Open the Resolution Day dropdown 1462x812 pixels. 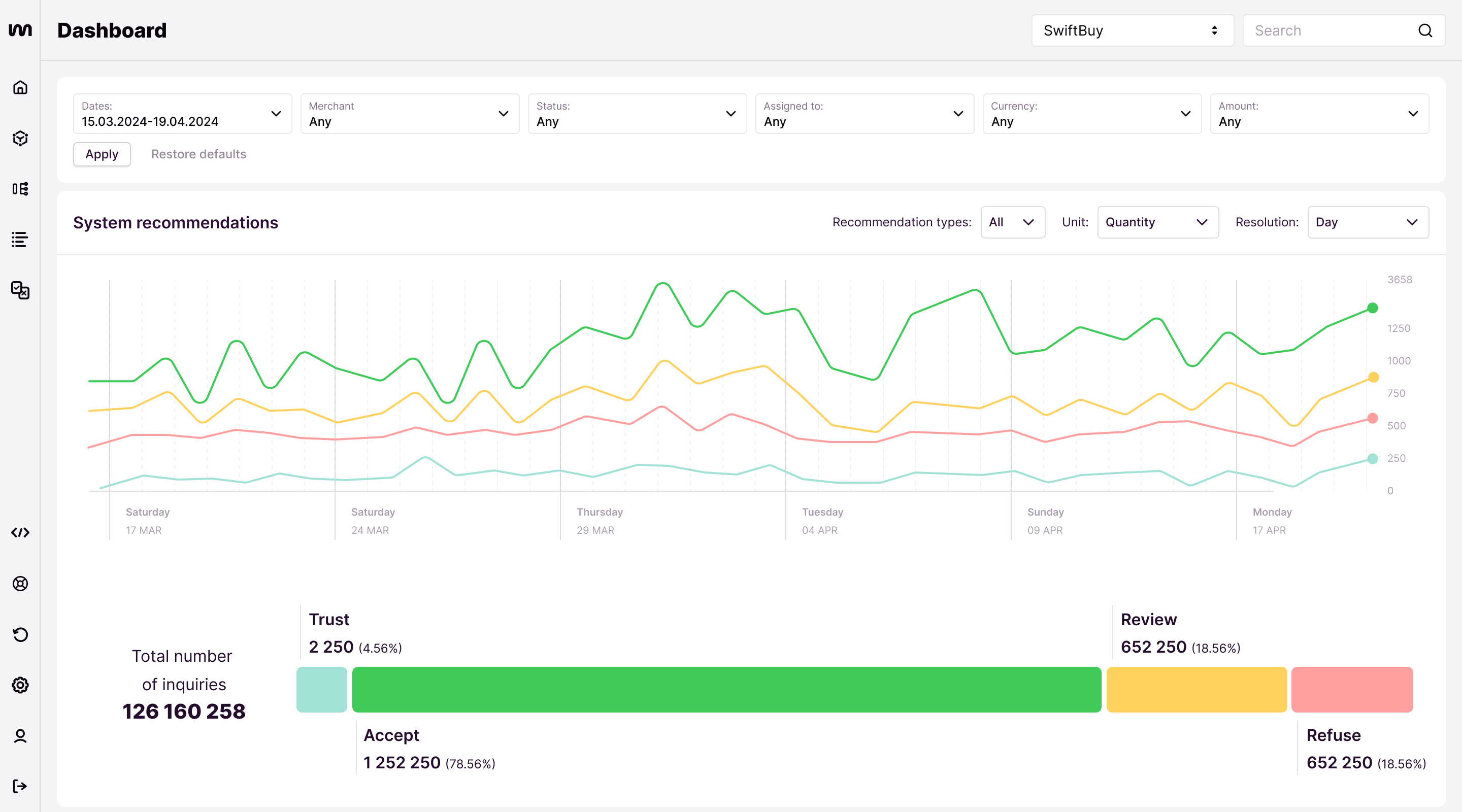click(1368, 222)
